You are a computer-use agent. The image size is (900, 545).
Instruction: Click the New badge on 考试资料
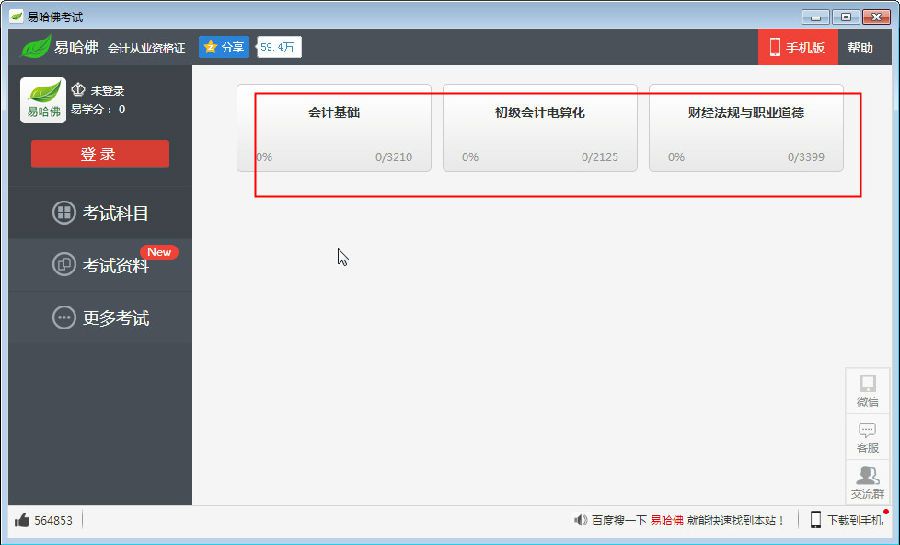click(159, 252)
